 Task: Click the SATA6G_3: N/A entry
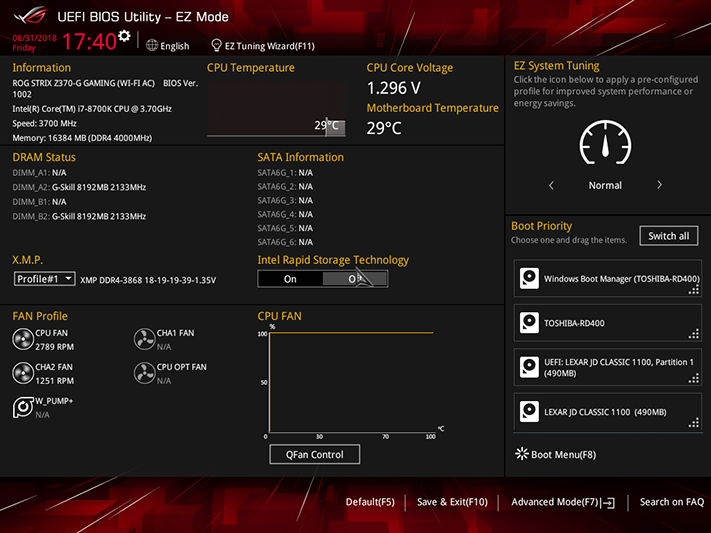(285, 200)
